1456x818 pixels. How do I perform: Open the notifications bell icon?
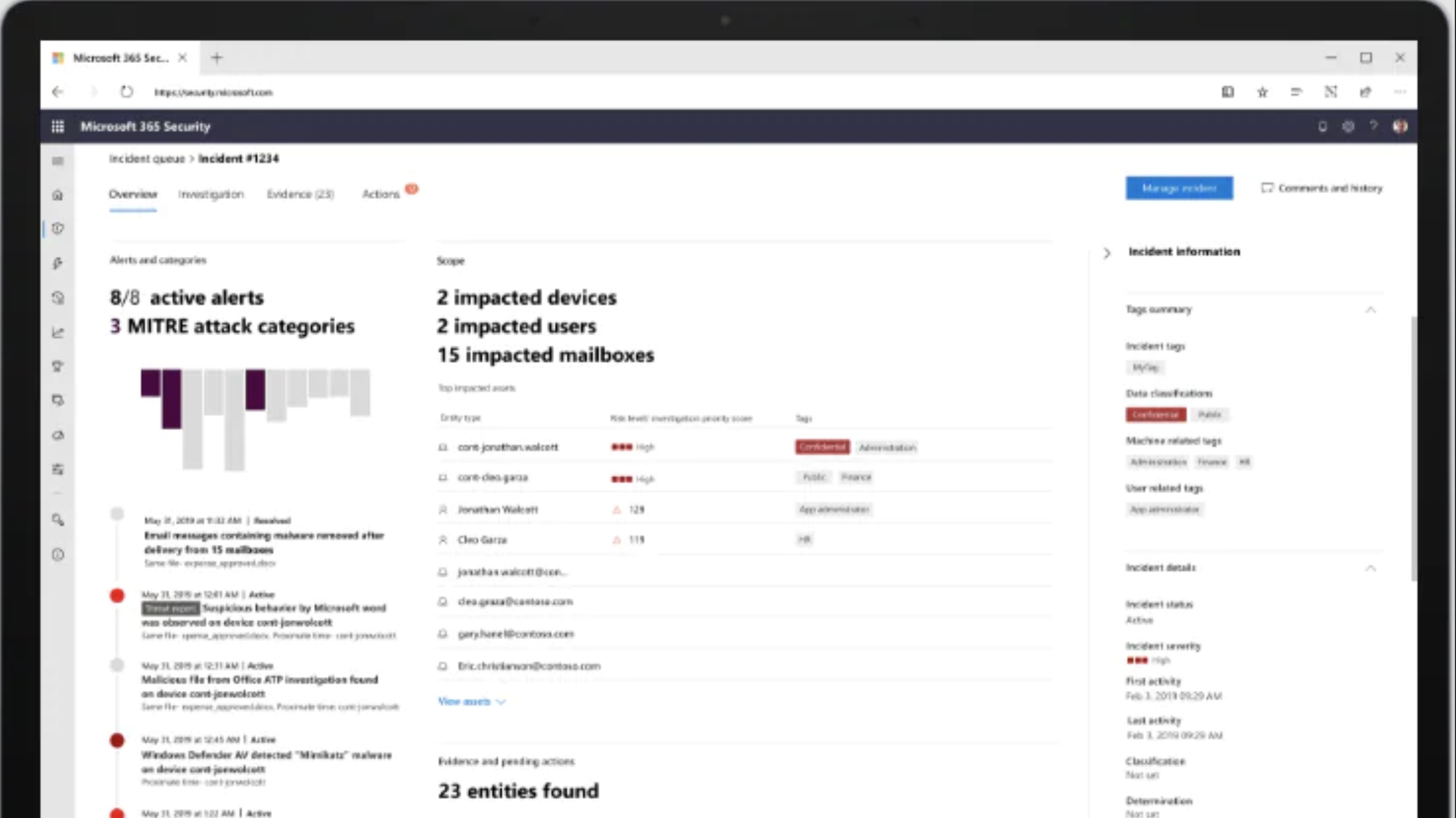click(1322, 126)
